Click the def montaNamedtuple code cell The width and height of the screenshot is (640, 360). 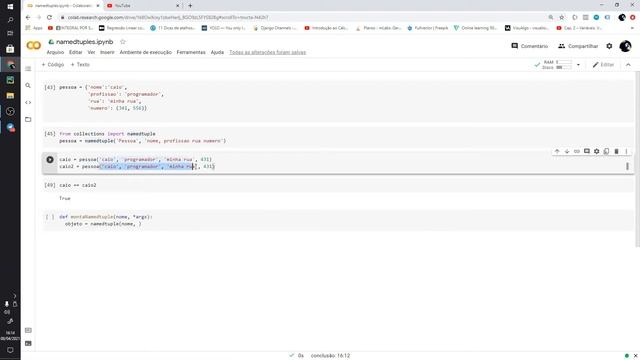click(x=339, y=220)
